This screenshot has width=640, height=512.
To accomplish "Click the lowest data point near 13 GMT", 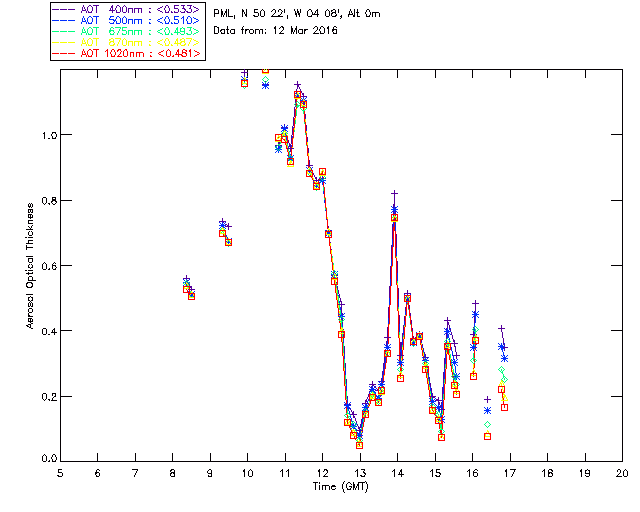I will point(359,445).
